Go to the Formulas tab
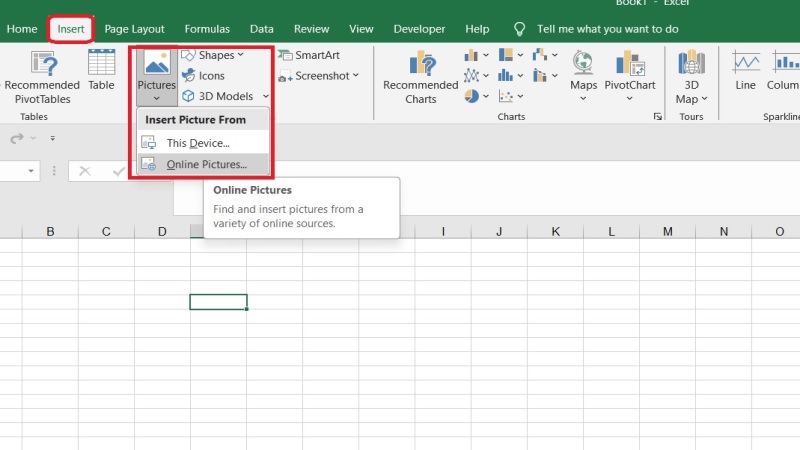This screenshot has height=450, width=800. click(207, 29)
